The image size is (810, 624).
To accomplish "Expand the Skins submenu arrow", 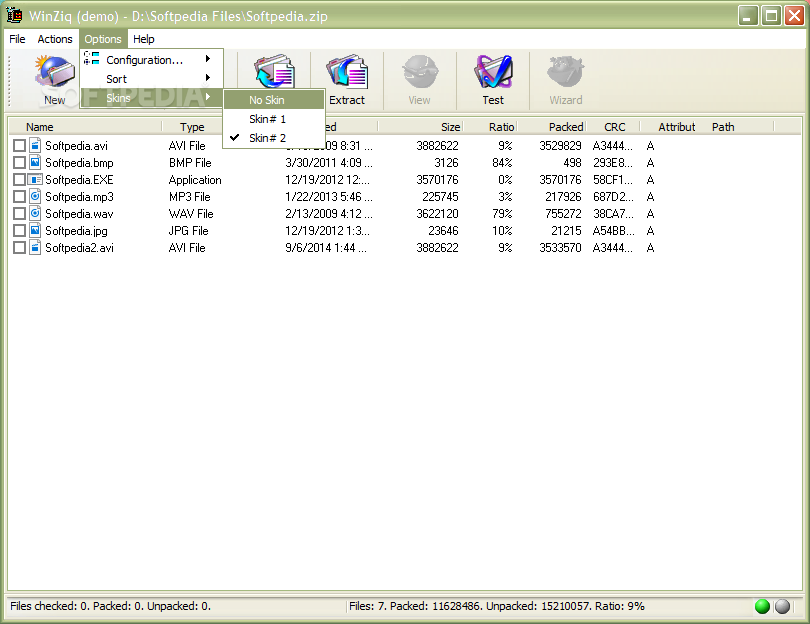I will [x=208, y=97].
